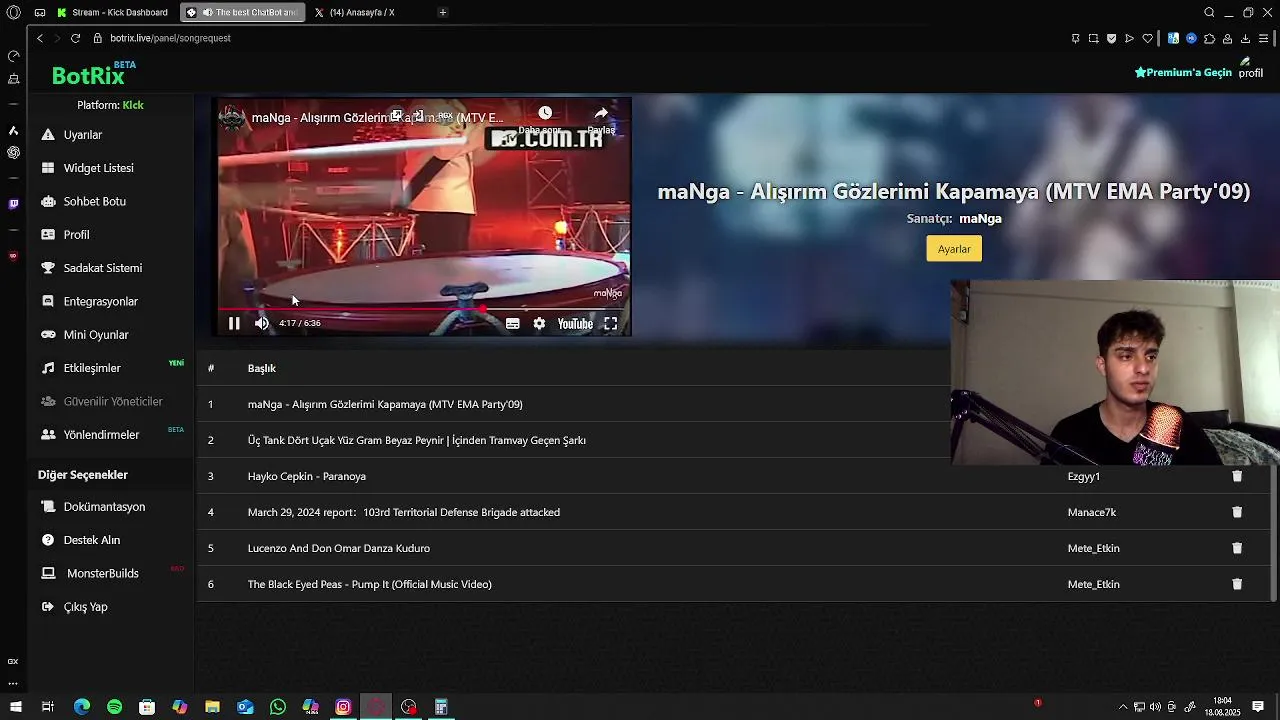Pause the YouTube video
This screenshot has height=720, width=1280.
(x=234, y=323)
